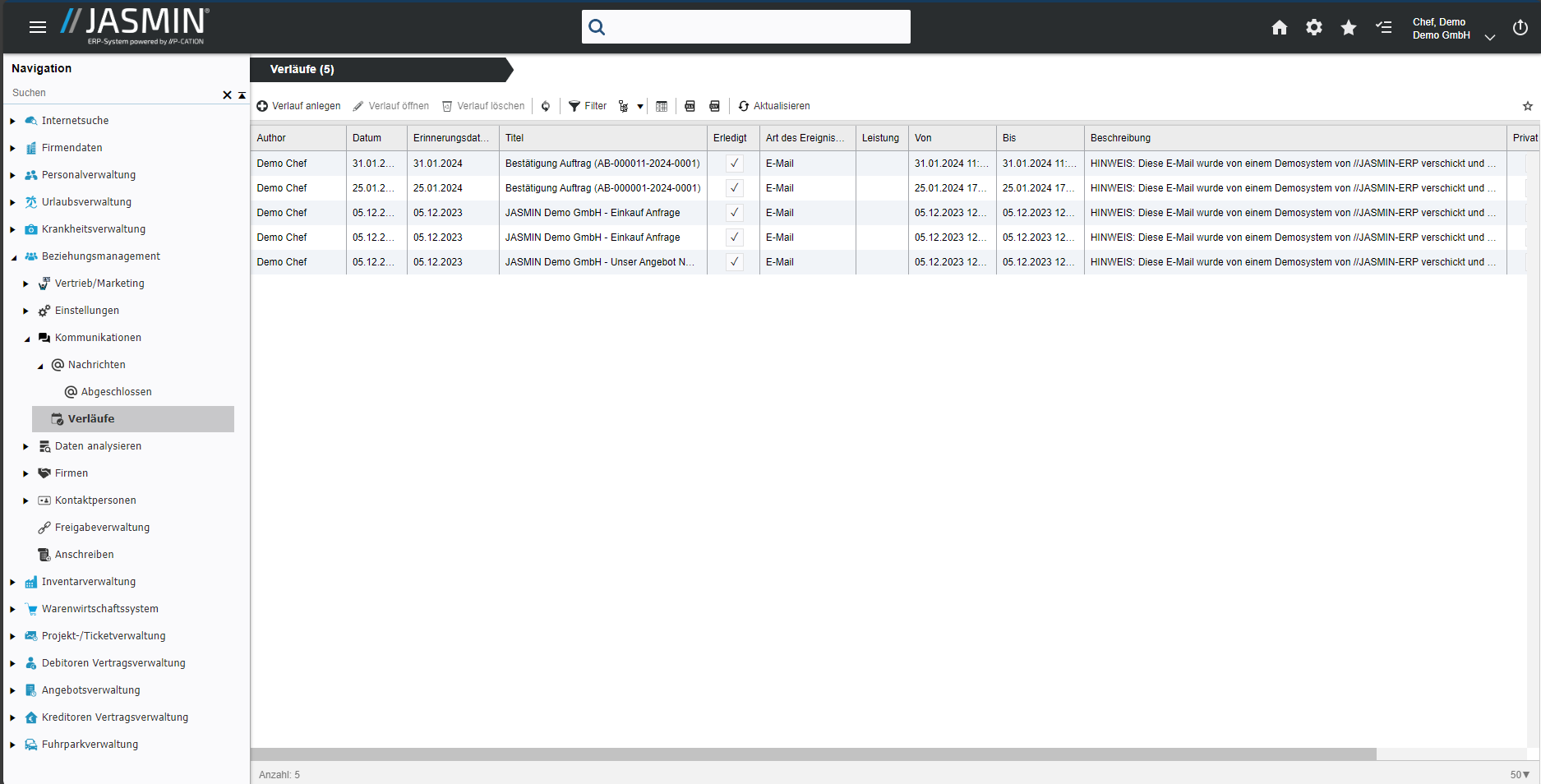Toggle Erledigt checkbox for AB-000011-2024-0001 row

click(x=734, y=164)
